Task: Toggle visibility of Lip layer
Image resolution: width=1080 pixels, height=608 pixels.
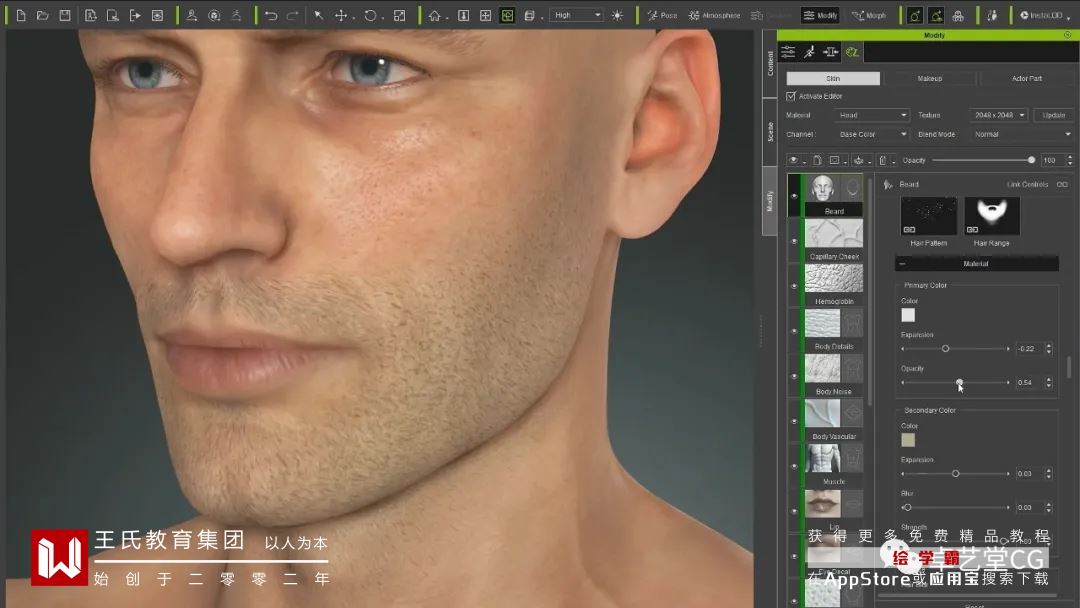Action: (794, 511)
